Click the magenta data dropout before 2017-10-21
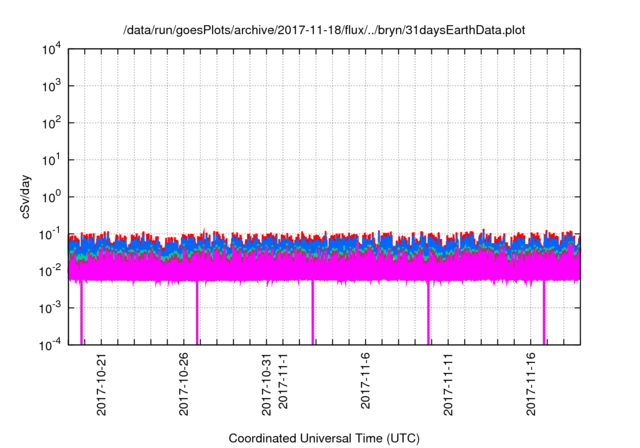 pyautogui.click(x=81, y=313)
